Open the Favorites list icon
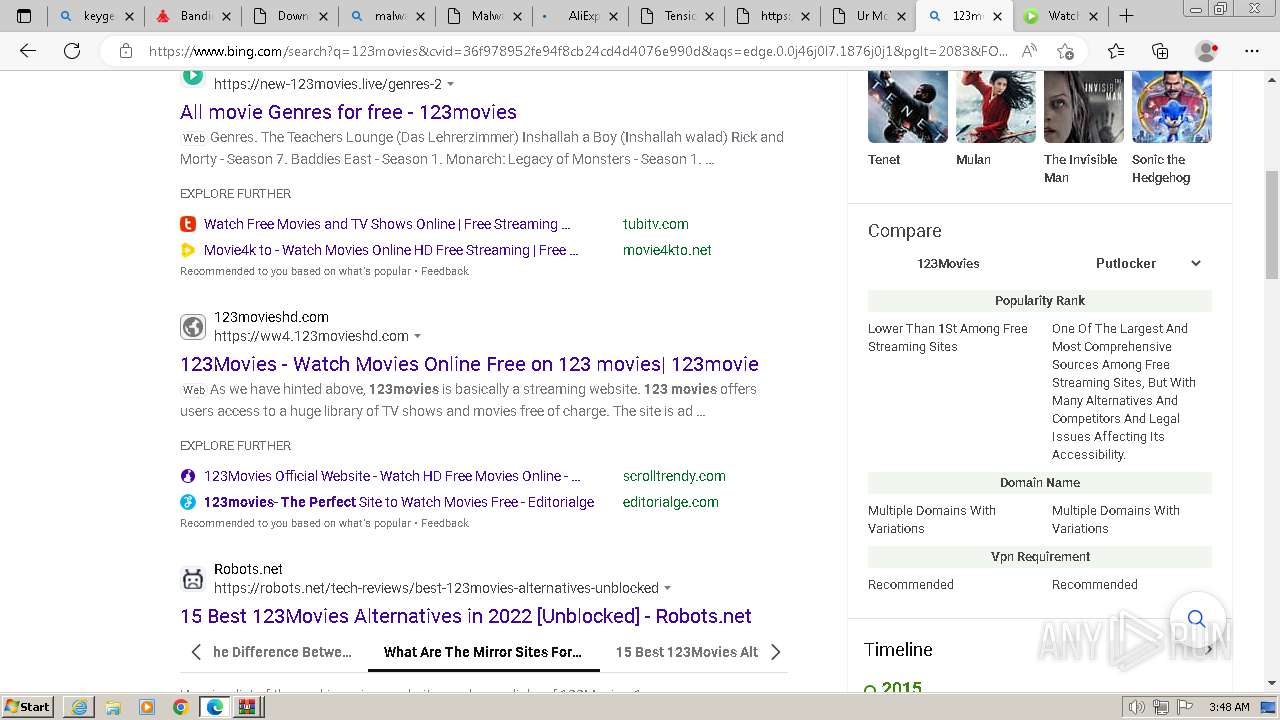 click(1116, 51)
